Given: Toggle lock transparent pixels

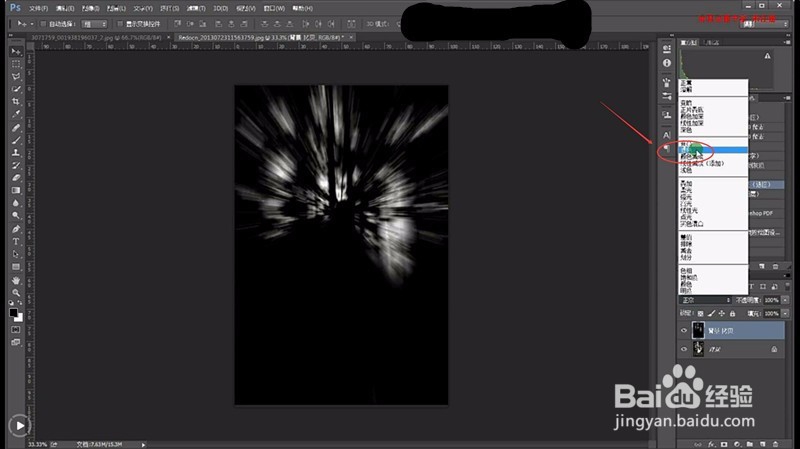Looking at the screenshot, I should tap(701, 314).
